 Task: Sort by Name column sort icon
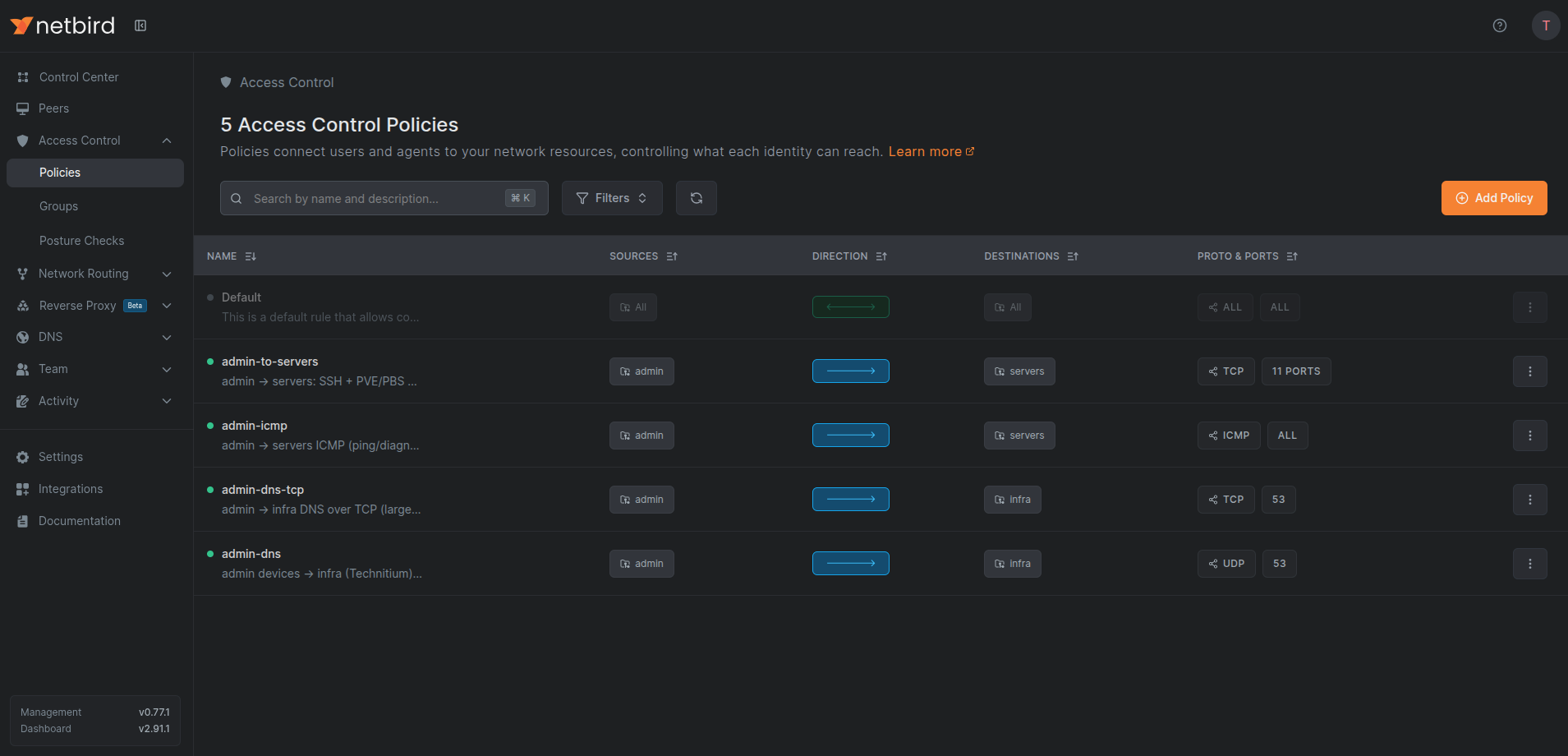pyautogui.click(x=251, y=256)
